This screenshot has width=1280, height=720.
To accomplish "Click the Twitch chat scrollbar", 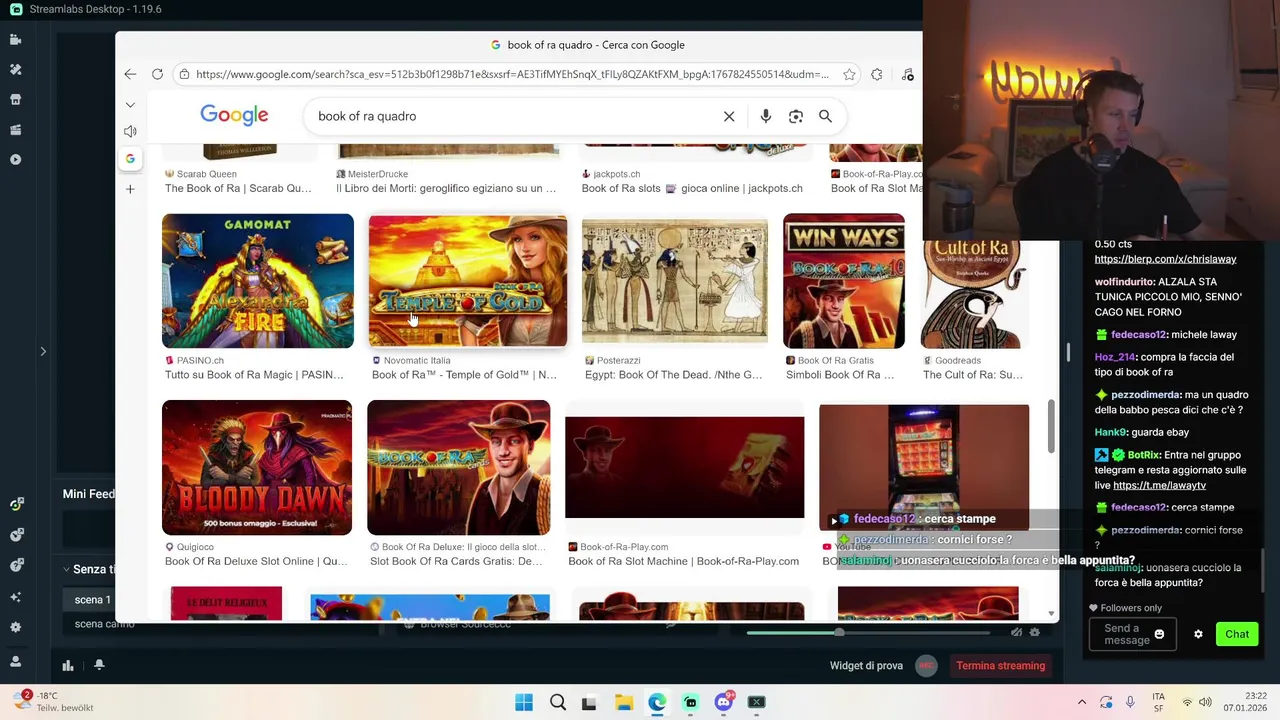I will 1263,570.
